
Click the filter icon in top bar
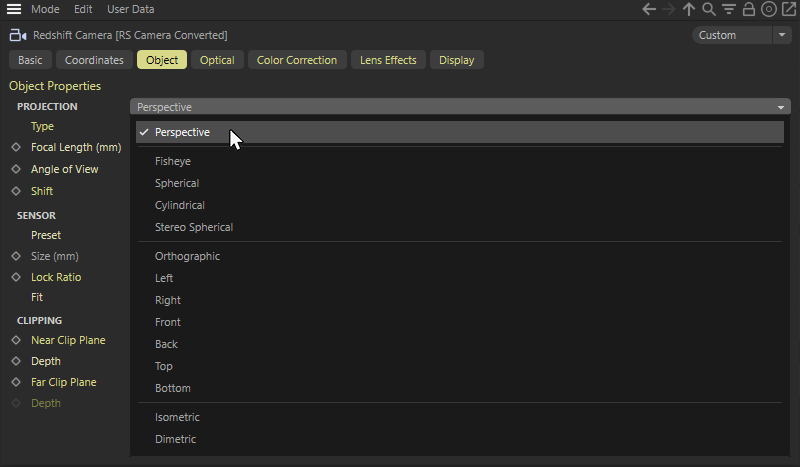[x=729, y=9]
